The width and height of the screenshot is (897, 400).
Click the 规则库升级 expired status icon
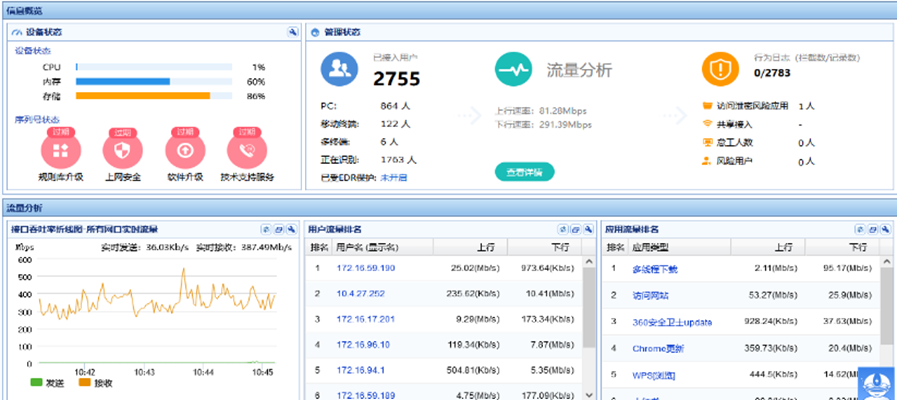click(59, 152)
